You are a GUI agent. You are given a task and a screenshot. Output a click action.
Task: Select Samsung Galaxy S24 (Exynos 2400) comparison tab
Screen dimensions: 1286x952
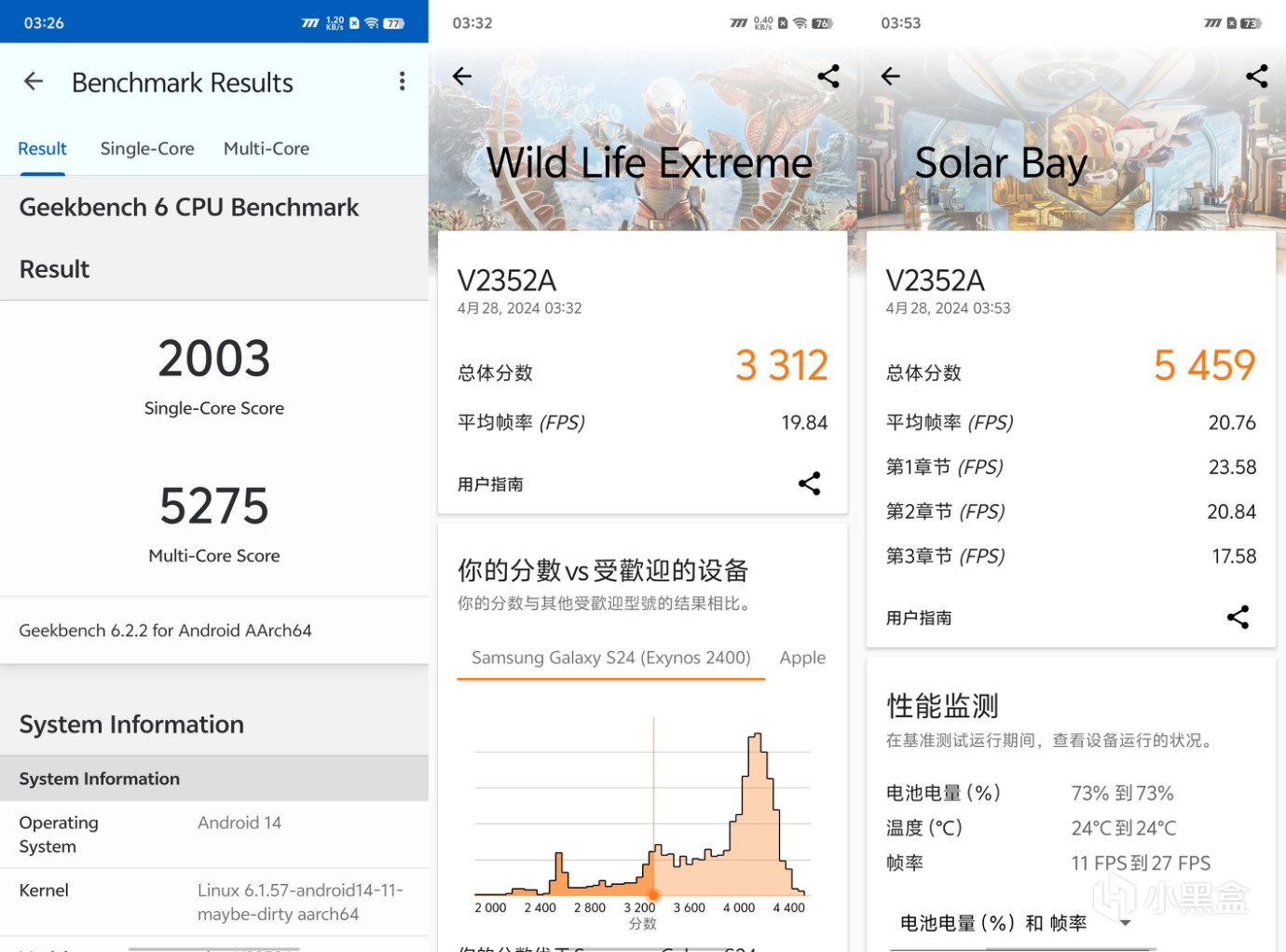(x=610, y=658)
